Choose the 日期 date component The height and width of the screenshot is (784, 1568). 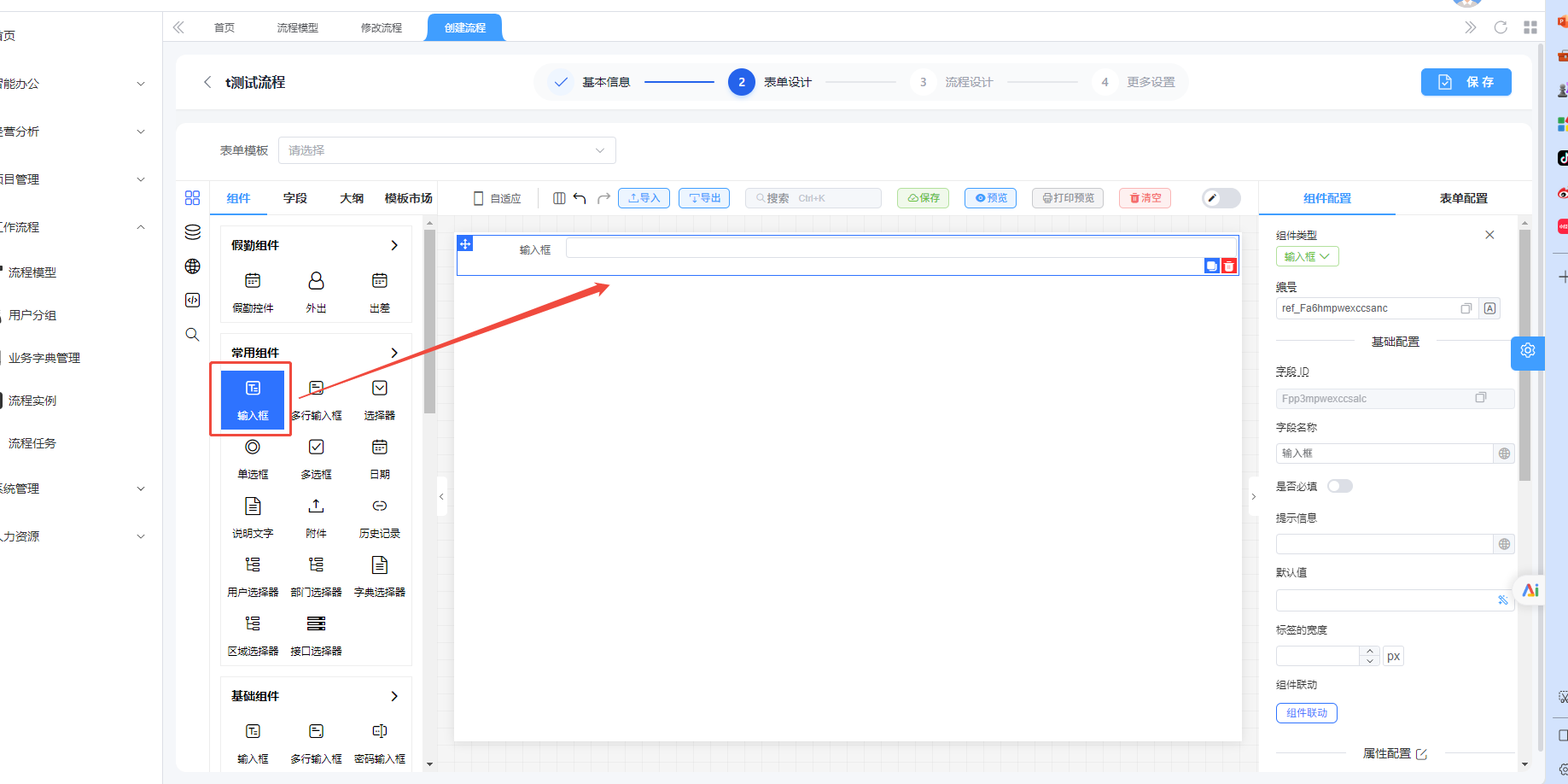coord(380,459)
